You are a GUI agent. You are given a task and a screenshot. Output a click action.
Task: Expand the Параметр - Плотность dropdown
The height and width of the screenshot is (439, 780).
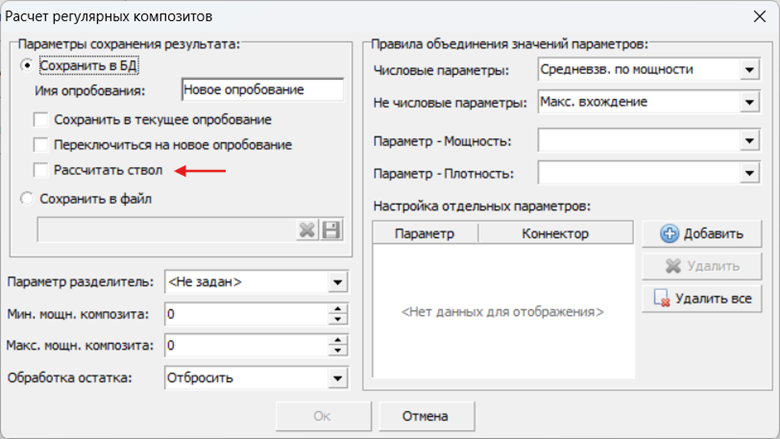click(748, 173)
